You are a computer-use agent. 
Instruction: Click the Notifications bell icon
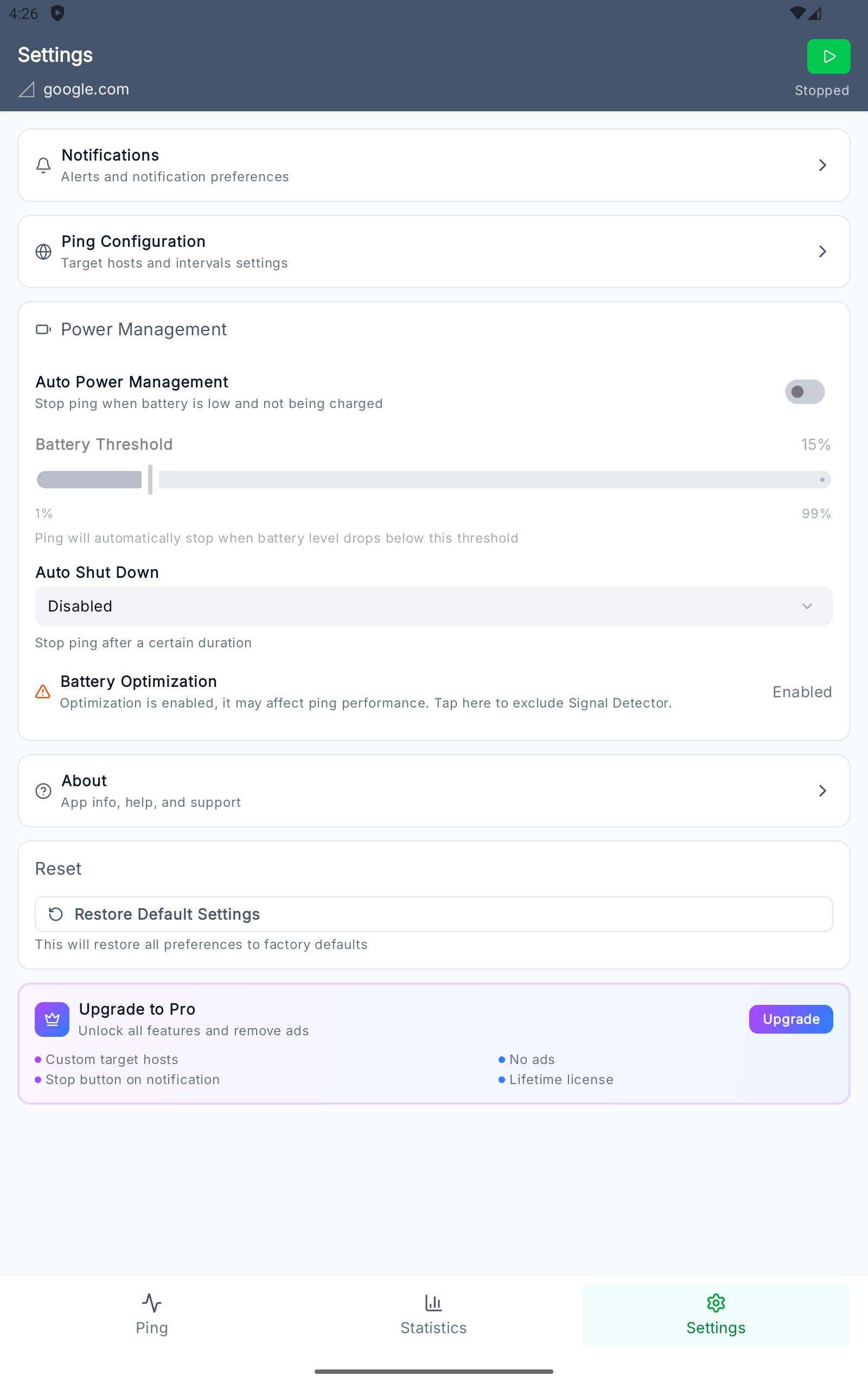[43, 165]
